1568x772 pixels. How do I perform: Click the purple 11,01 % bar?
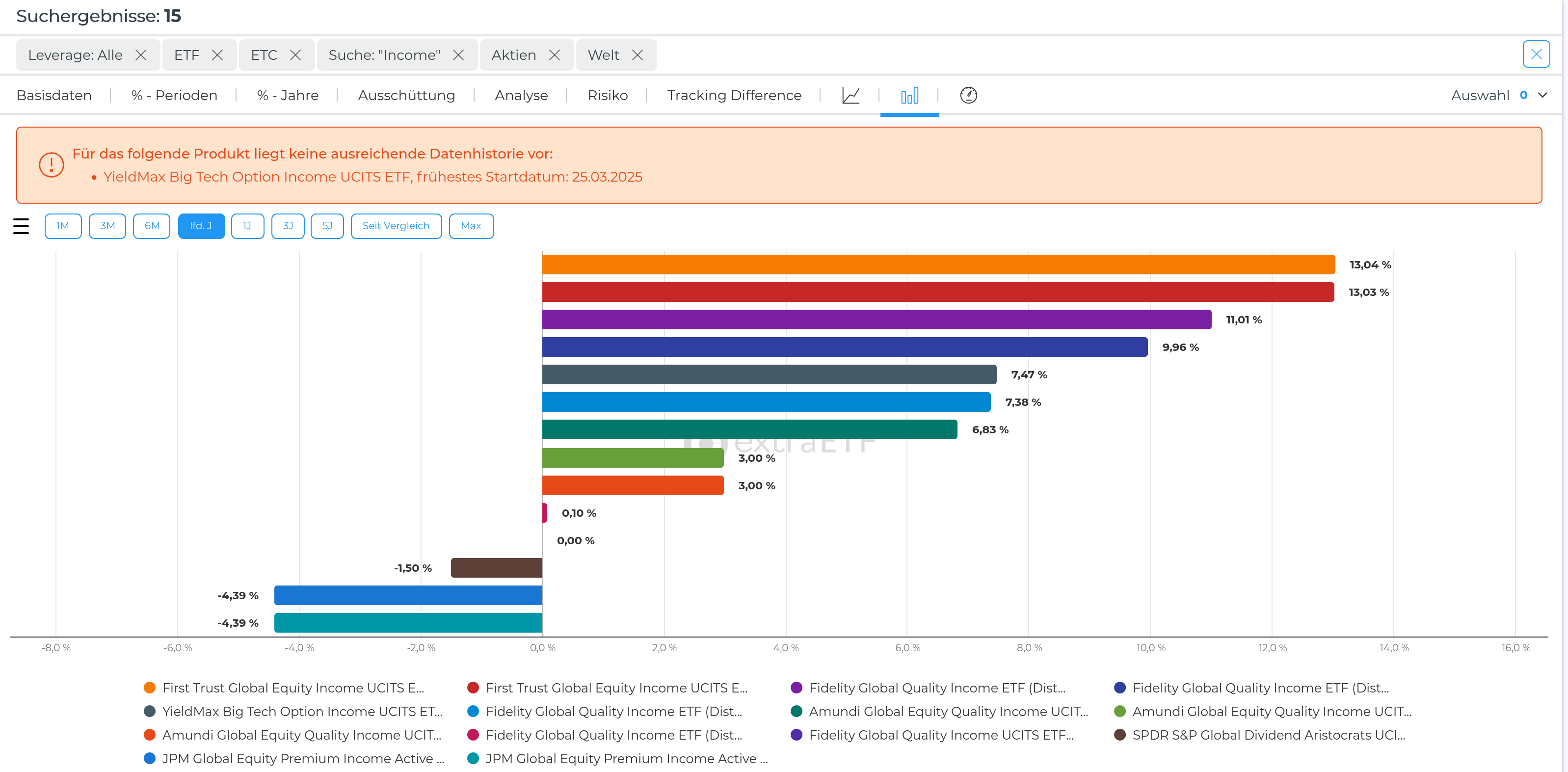pos(876,319)
